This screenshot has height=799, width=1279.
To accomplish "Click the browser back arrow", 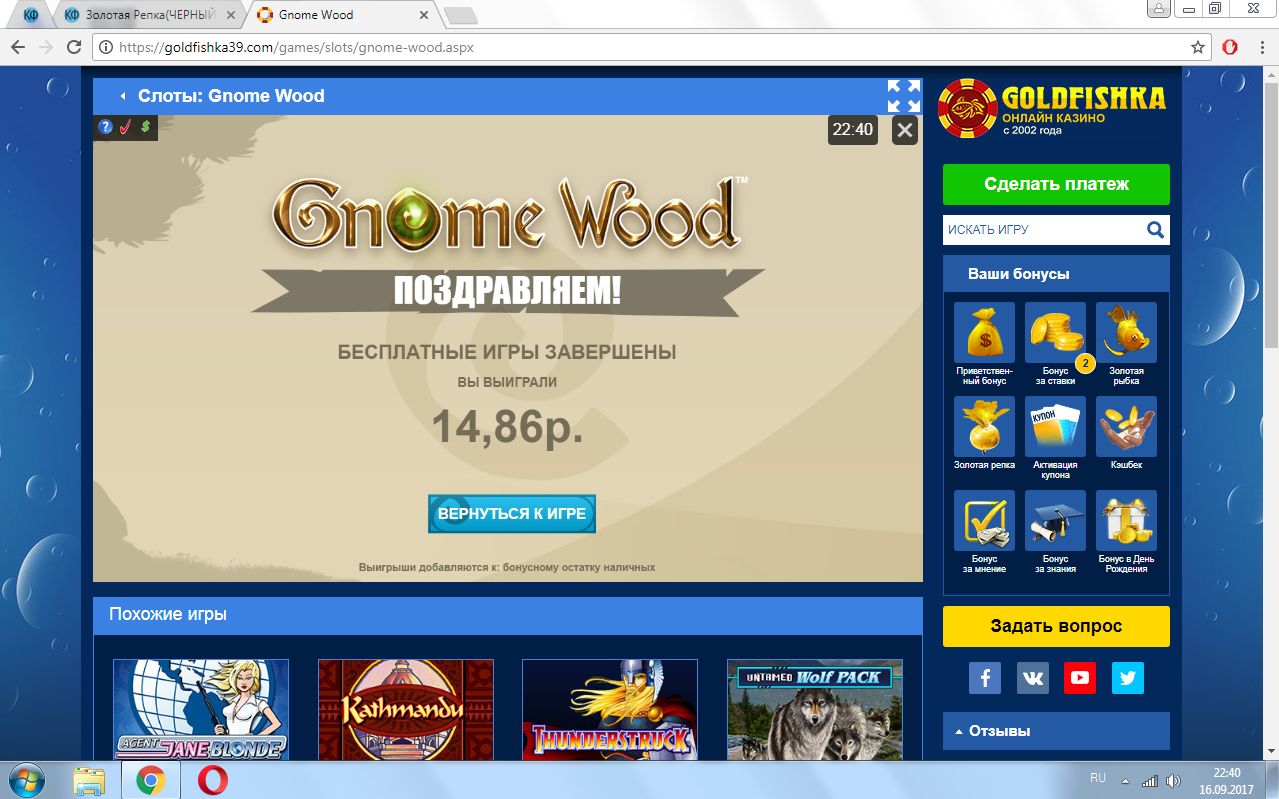I will (18, 47).
